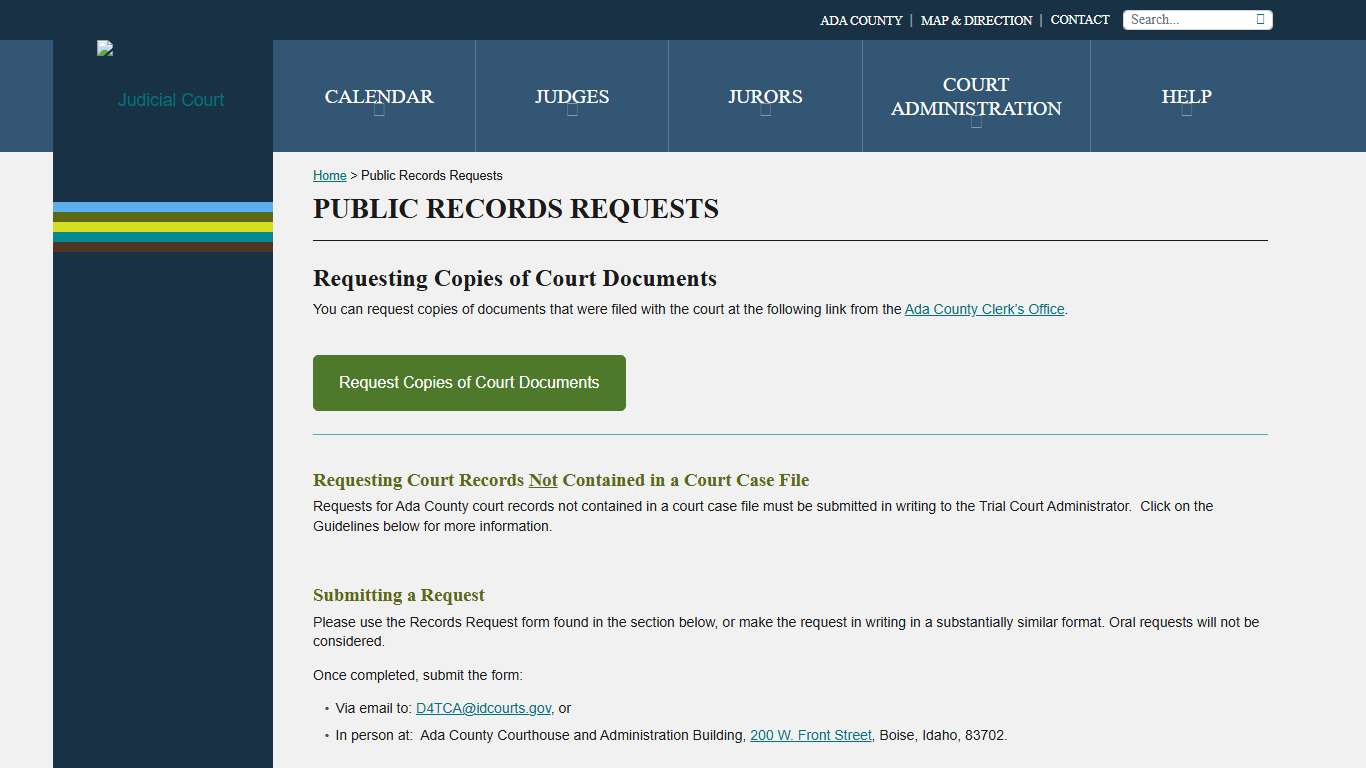Expand the Jurors dropdown arrow
1366x768 pixels.
[765, 113]
